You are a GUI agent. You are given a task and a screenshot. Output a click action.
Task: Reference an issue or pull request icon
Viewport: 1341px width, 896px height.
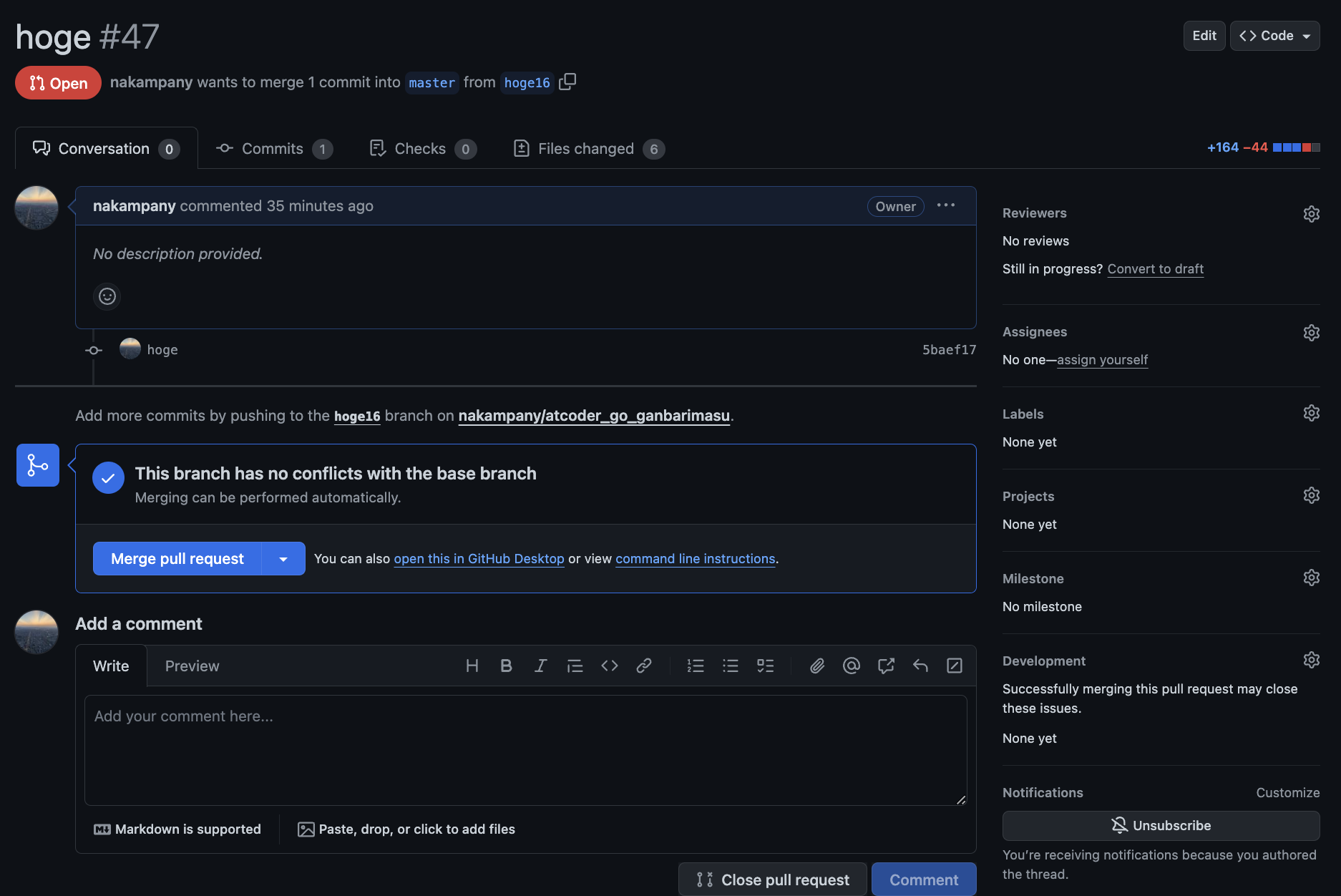pyautogui.click(x=886, y=666)
